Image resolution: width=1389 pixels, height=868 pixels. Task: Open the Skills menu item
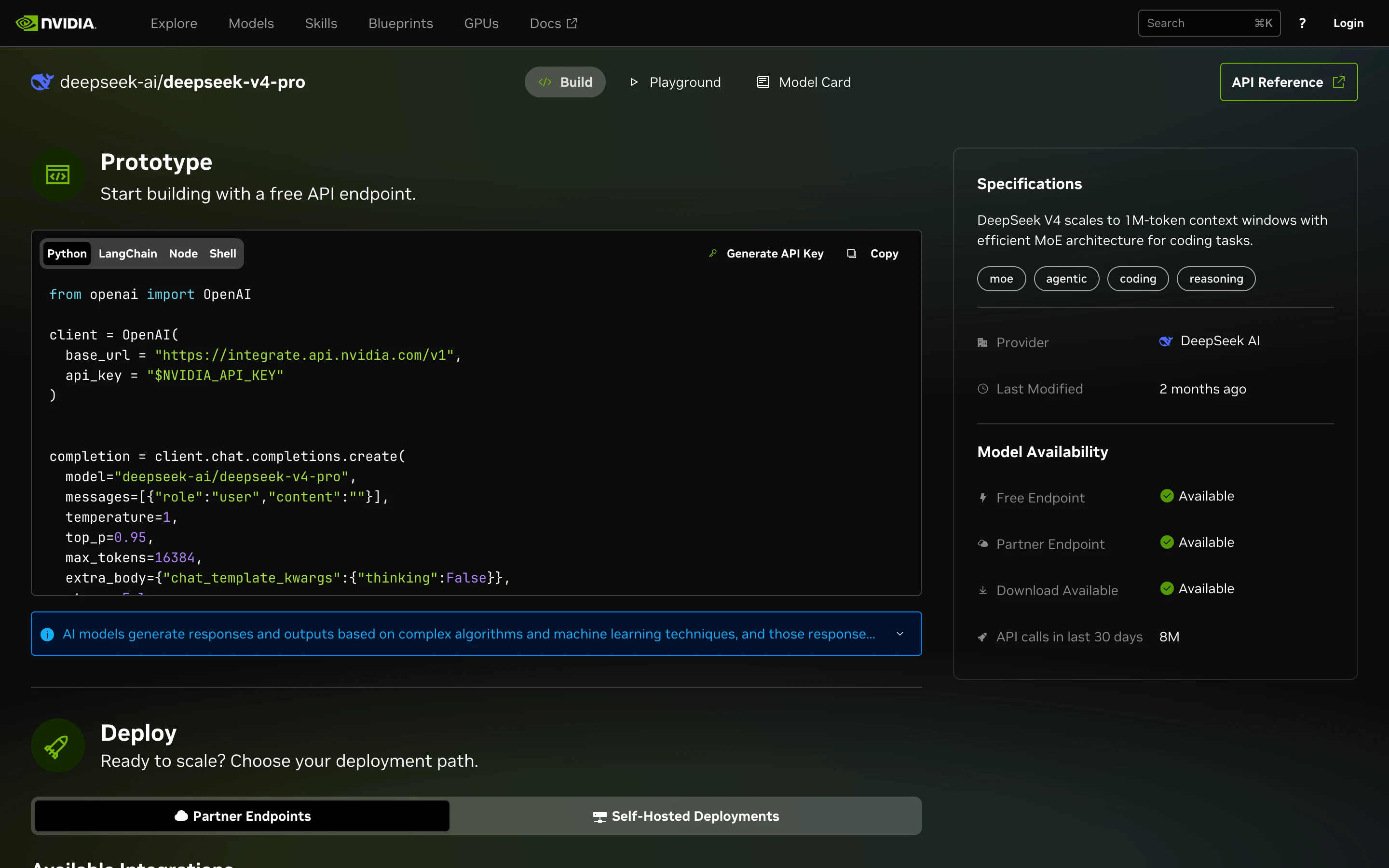pos(321,23)
